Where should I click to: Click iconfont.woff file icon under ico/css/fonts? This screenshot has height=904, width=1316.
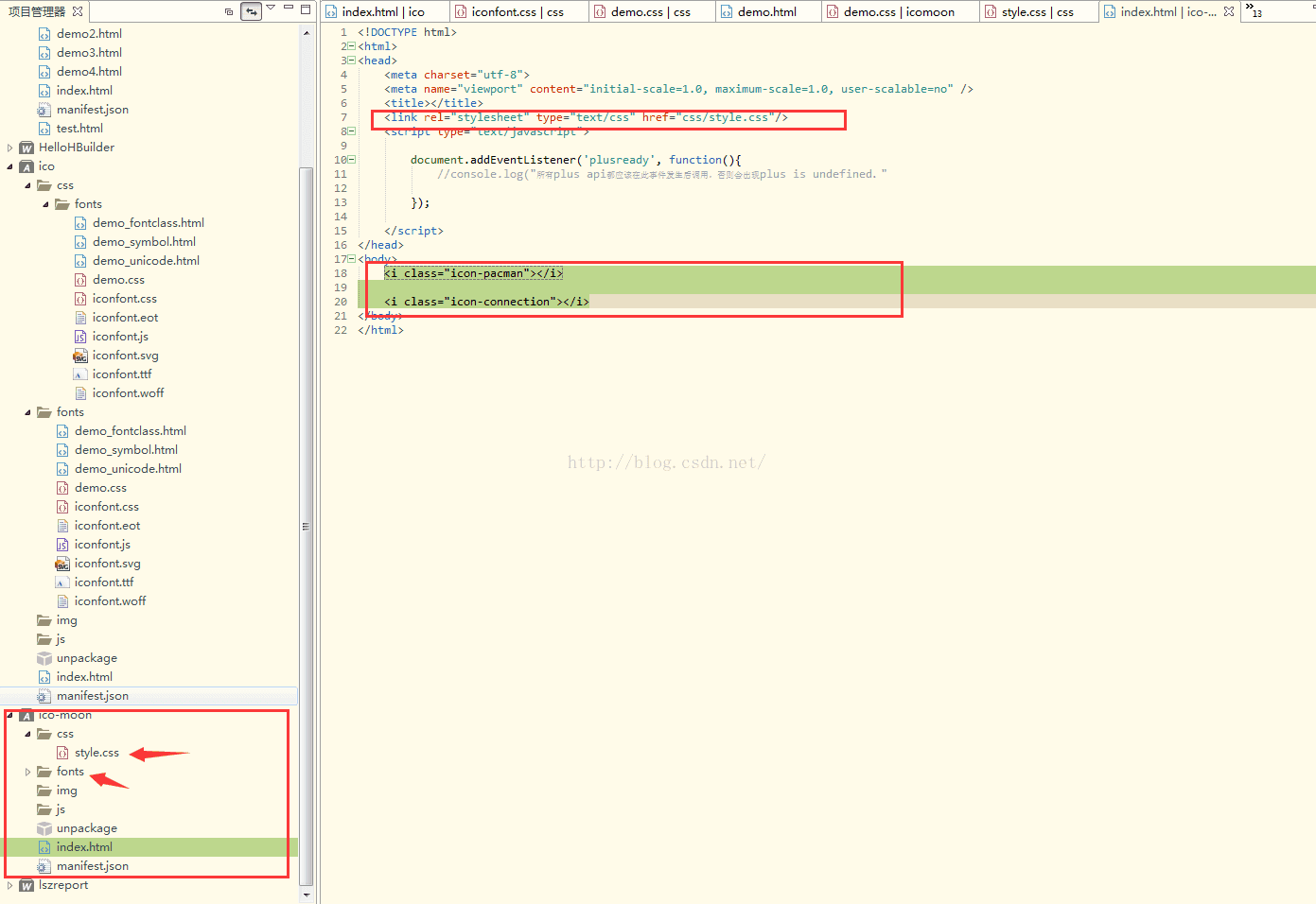pos(80,393)
